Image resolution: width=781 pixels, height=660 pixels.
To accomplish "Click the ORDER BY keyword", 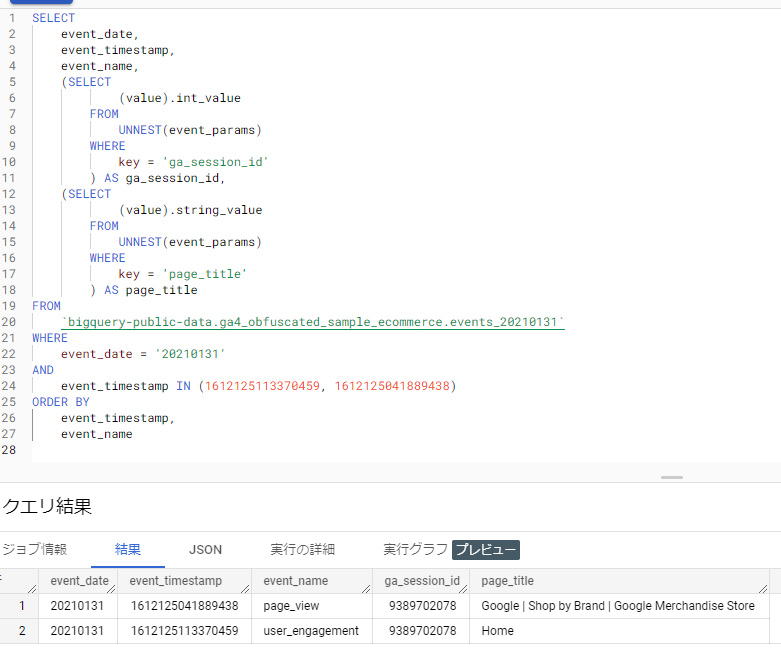I will coord(61,402).
